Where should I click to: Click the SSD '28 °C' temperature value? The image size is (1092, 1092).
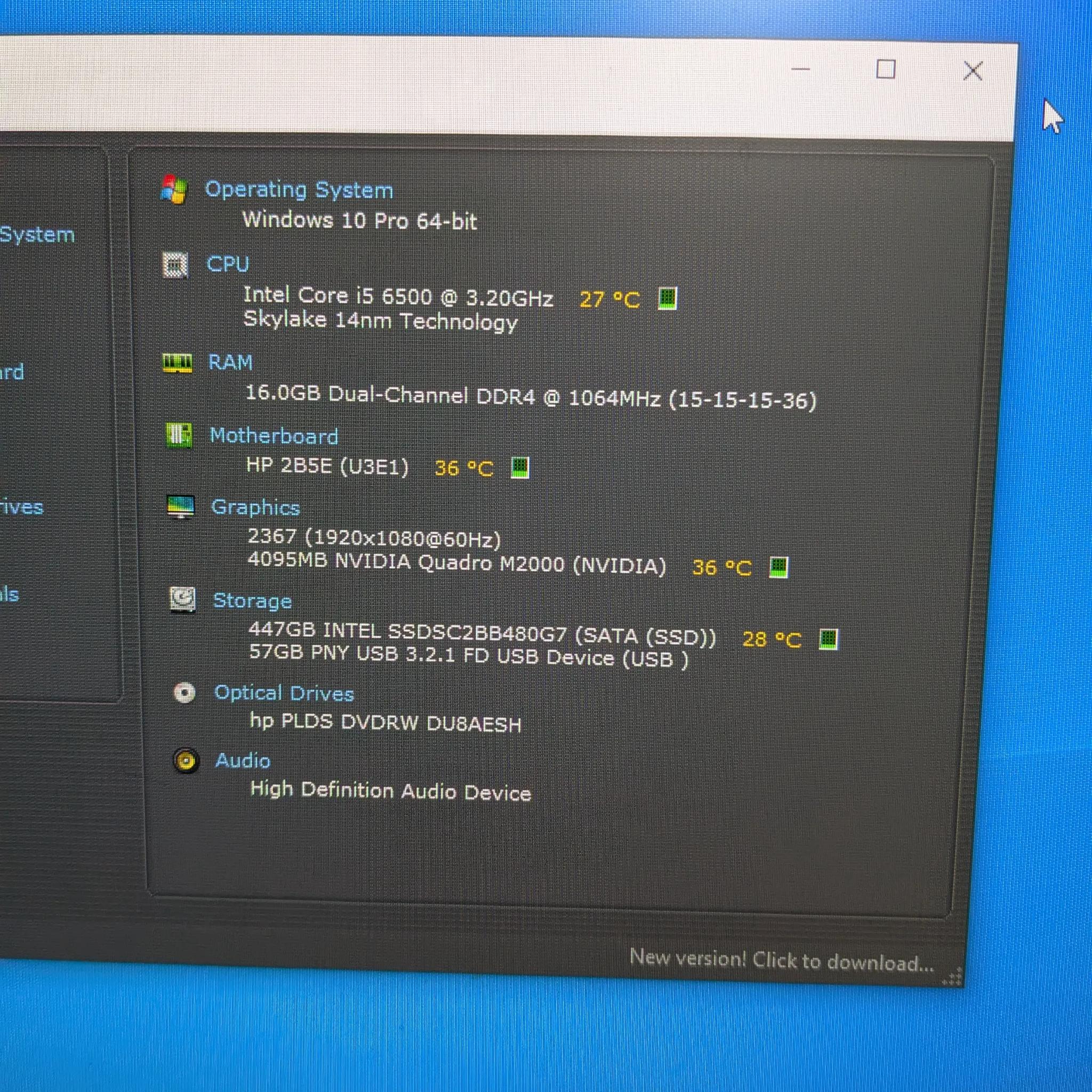click(x=772, y=640)
